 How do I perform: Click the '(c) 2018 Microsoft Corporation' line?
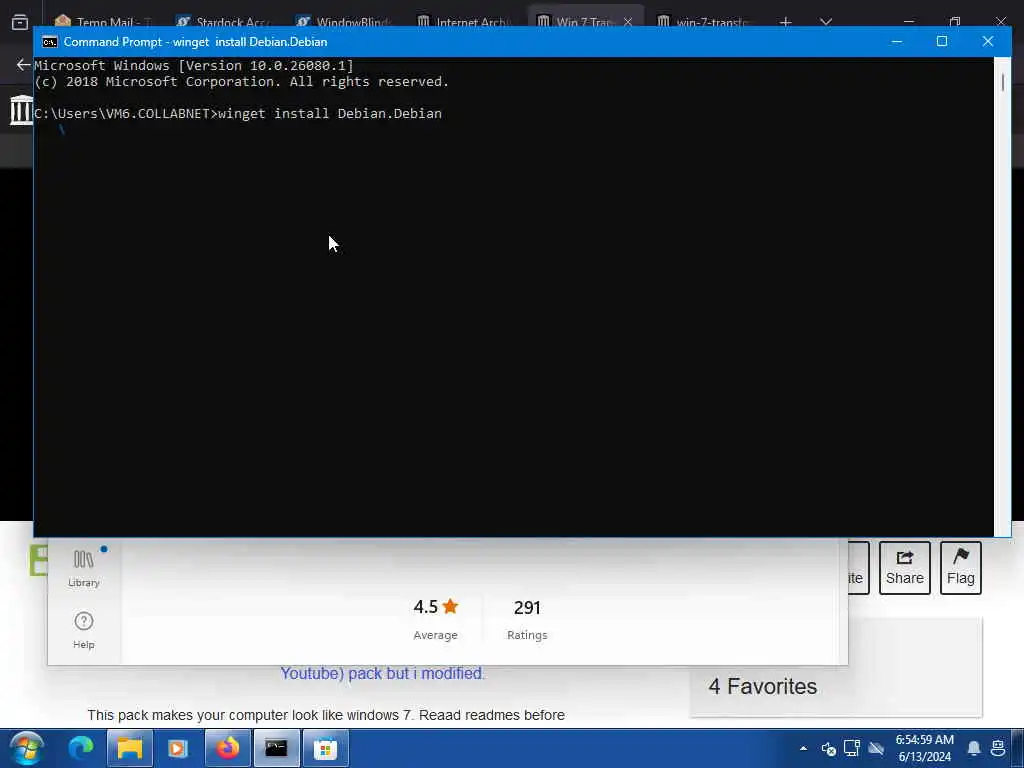242,82
